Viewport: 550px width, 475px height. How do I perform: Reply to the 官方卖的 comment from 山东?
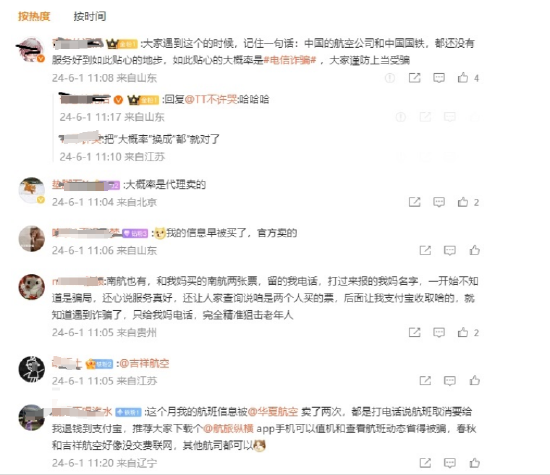coord(450,250)
